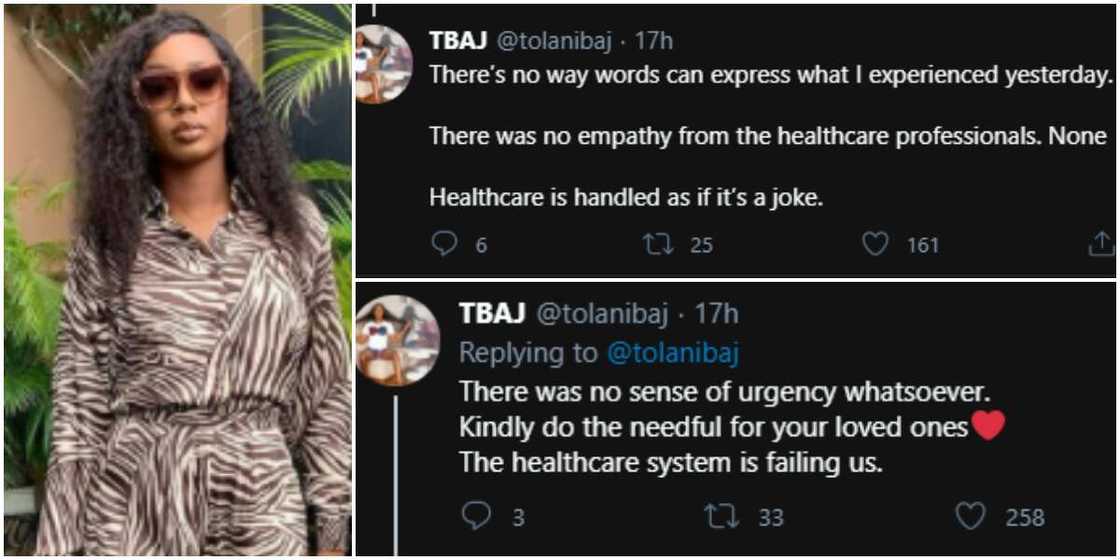Image resolution: width=1120 pixels, height=560 pixels.
Task: Click the share icon on the first tweet
Action: [1100, 244]
